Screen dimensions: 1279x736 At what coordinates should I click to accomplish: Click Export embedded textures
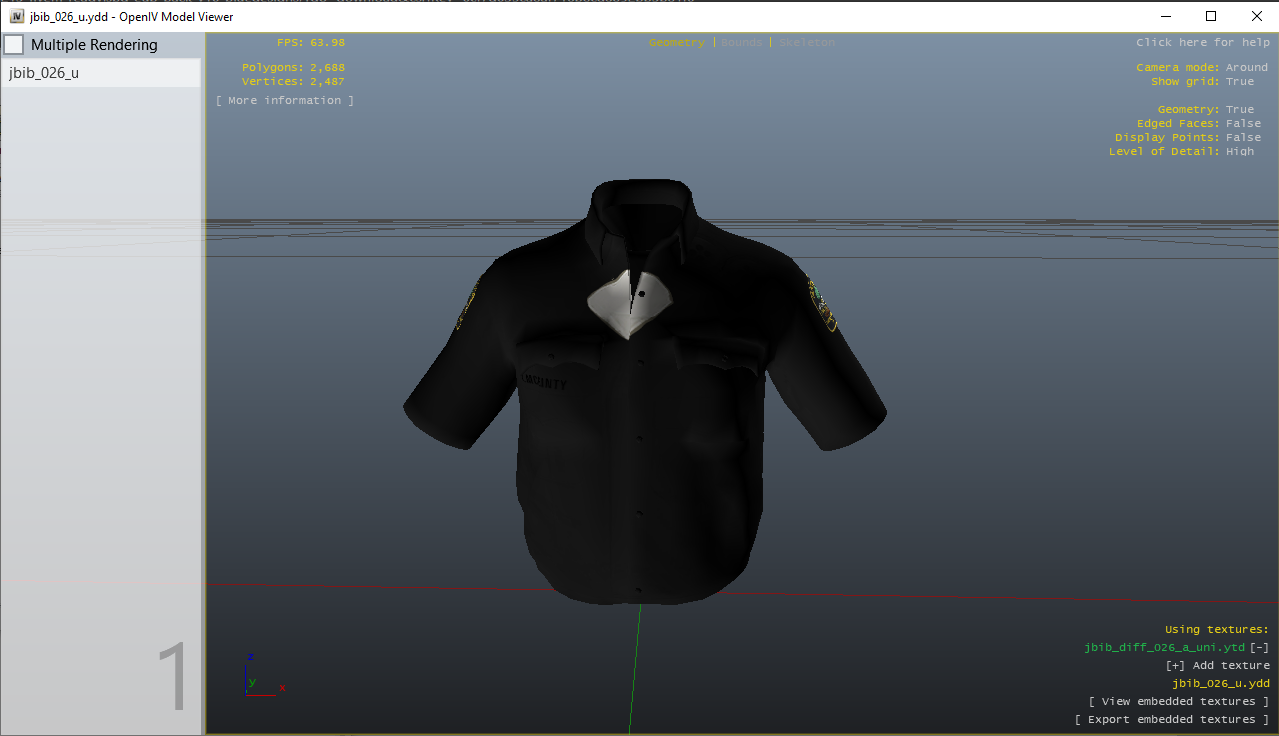1172,720
